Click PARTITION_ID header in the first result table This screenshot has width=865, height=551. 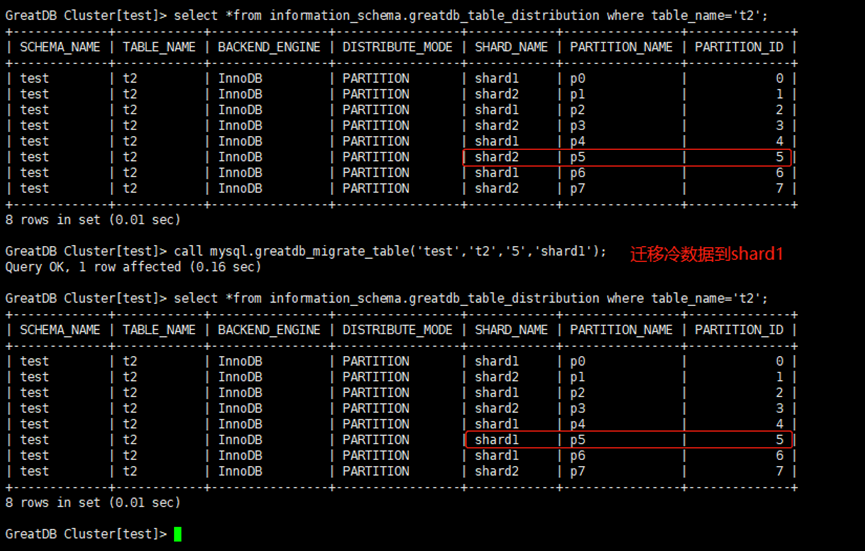[739, 47]
